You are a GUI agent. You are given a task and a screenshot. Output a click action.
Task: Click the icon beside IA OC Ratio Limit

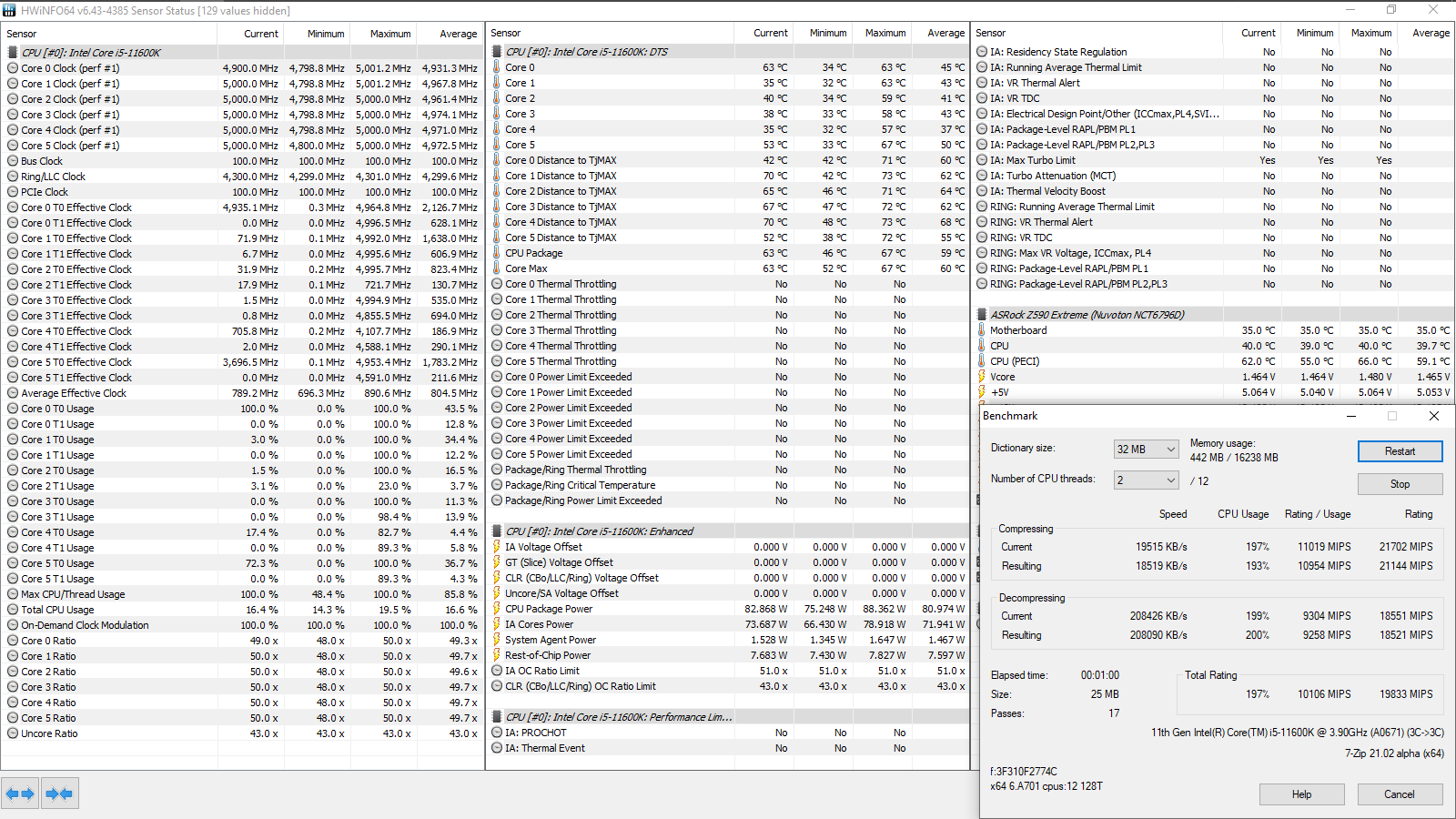[x=497, y=671]
